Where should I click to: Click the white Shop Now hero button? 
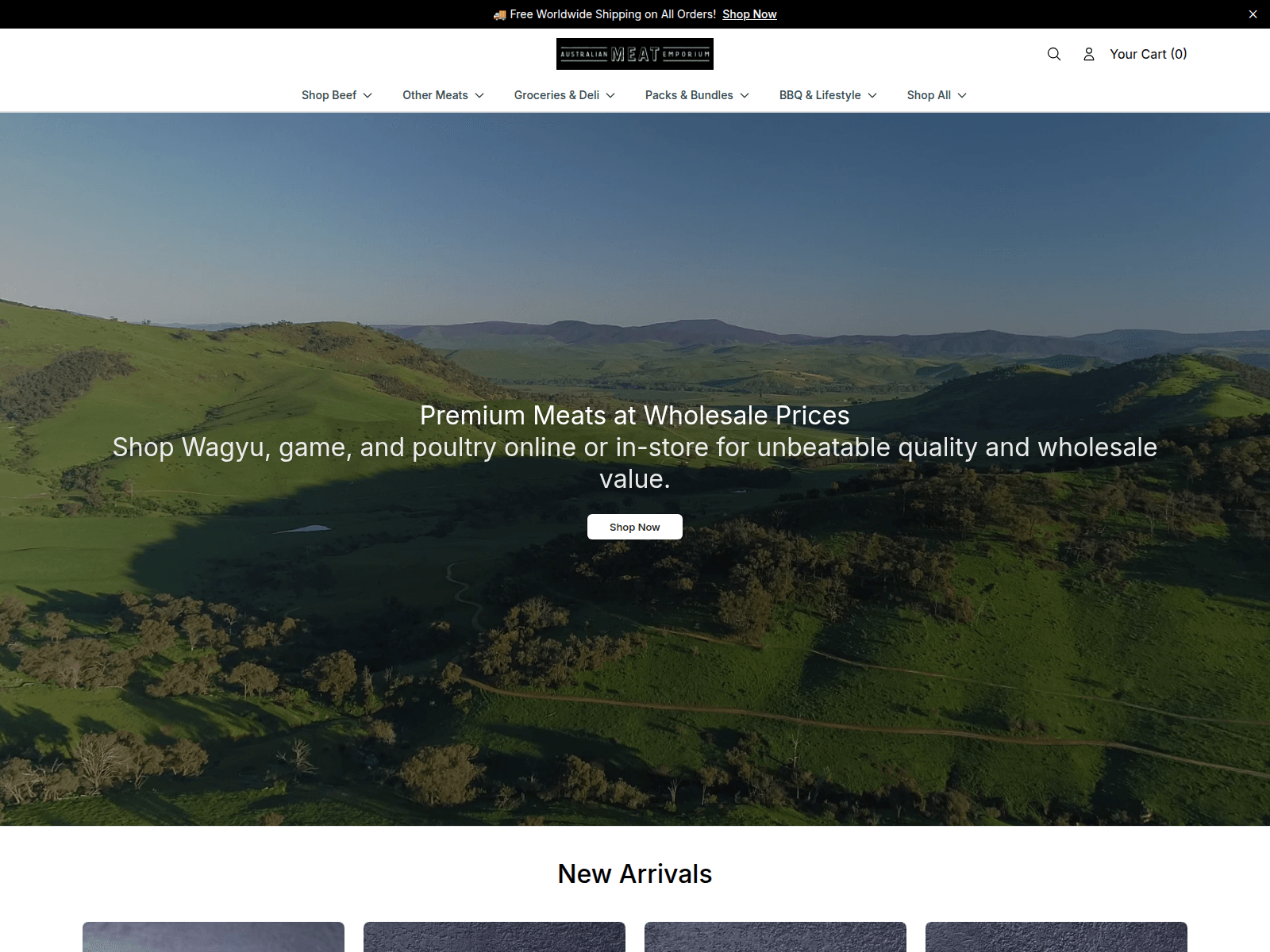(635, 527)
